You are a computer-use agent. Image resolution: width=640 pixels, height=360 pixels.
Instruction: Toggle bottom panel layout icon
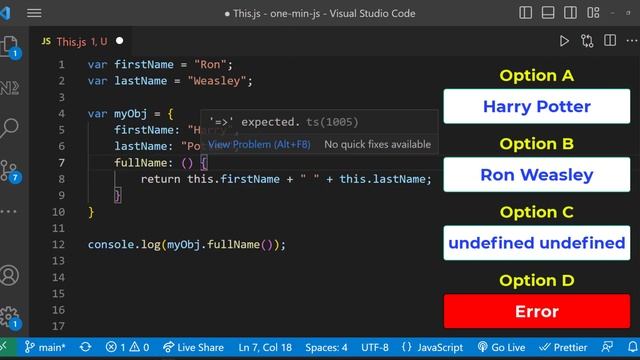(x=548, y=13)
